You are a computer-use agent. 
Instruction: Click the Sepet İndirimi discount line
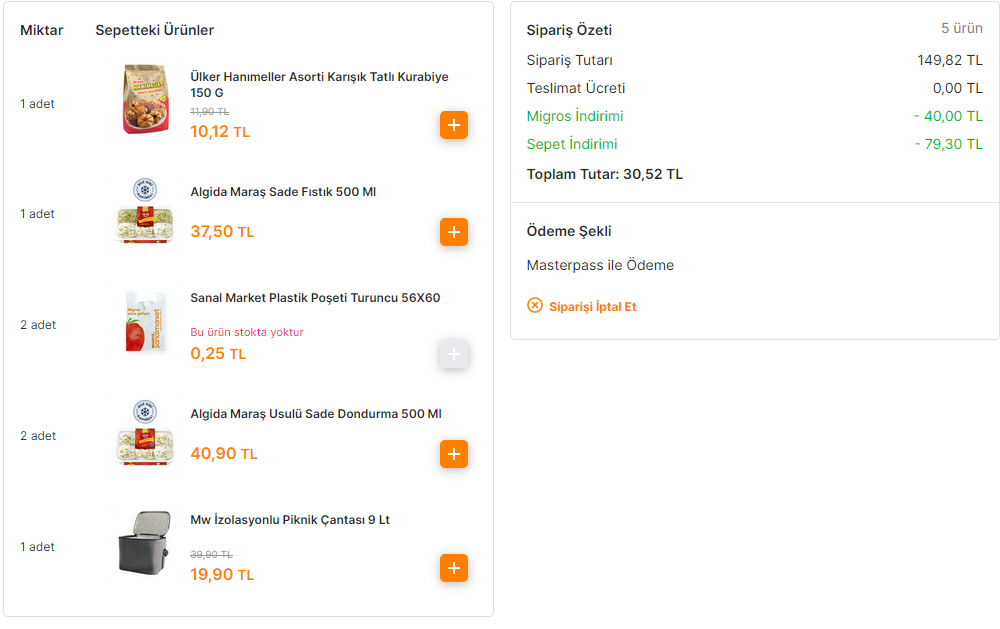(x=754, y=144)
